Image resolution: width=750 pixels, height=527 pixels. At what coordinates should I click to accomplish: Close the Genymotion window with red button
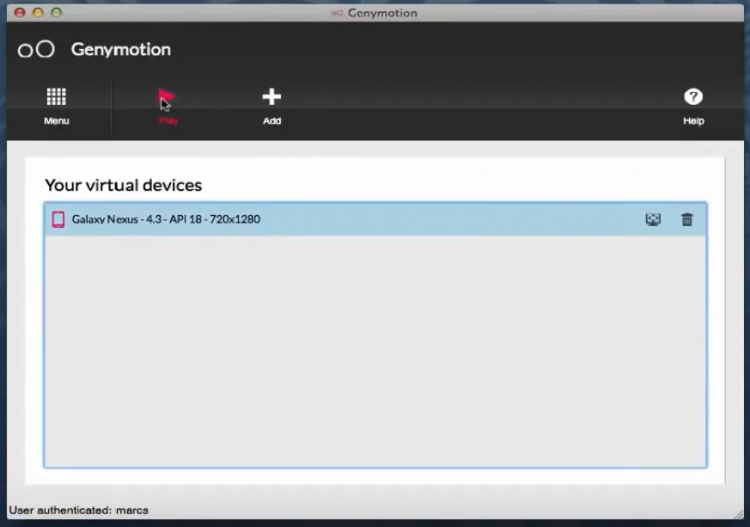[20, 12]
